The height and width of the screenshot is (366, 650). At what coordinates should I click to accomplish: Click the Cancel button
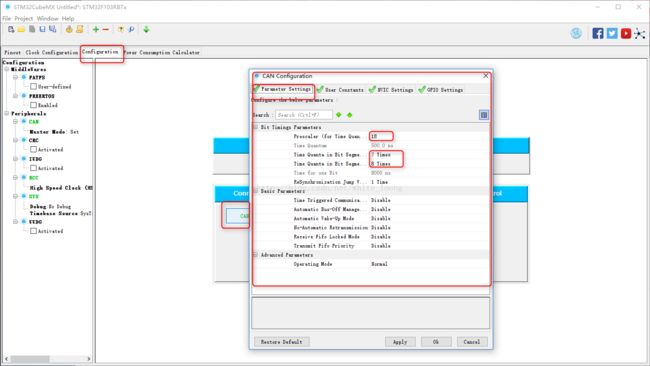472,342
